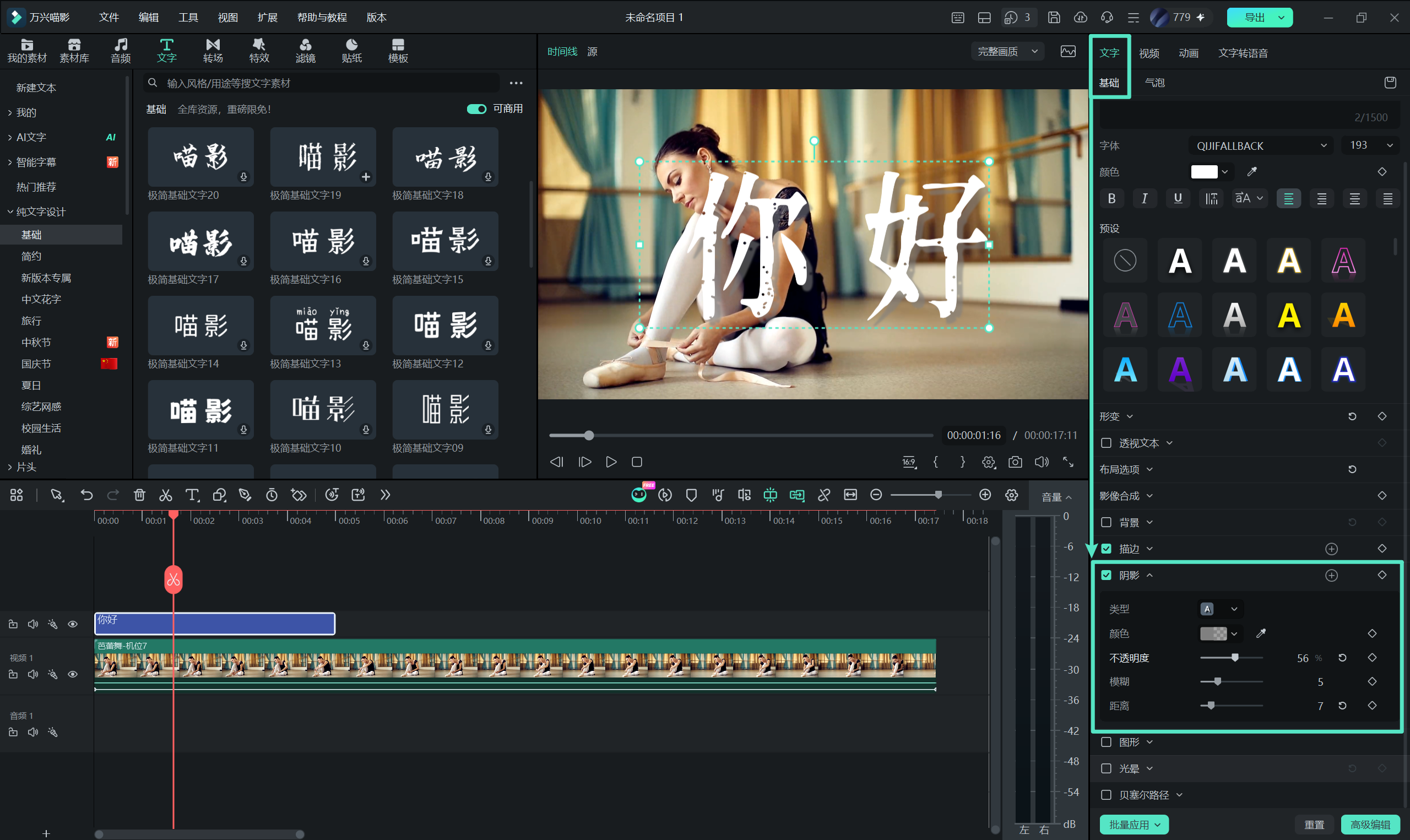The image size is (1410, 840).
Task: Open the 工具 menu
Action: click(188, 18)
